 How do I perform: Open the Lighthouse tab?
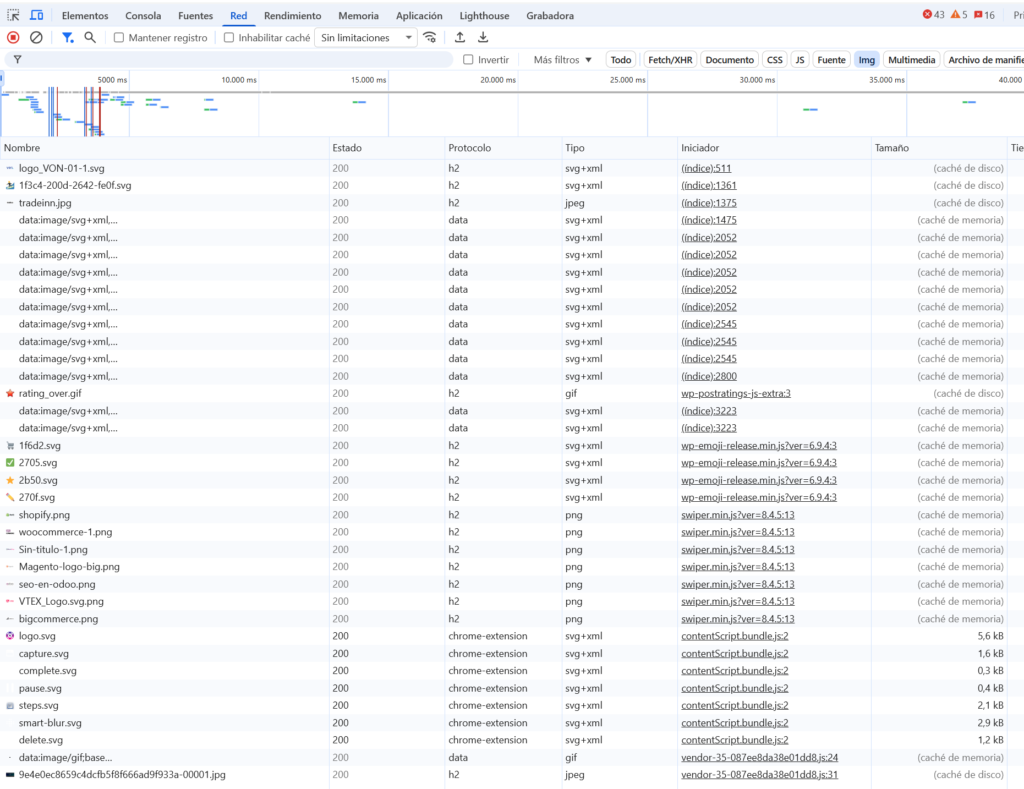click(484, 16)
